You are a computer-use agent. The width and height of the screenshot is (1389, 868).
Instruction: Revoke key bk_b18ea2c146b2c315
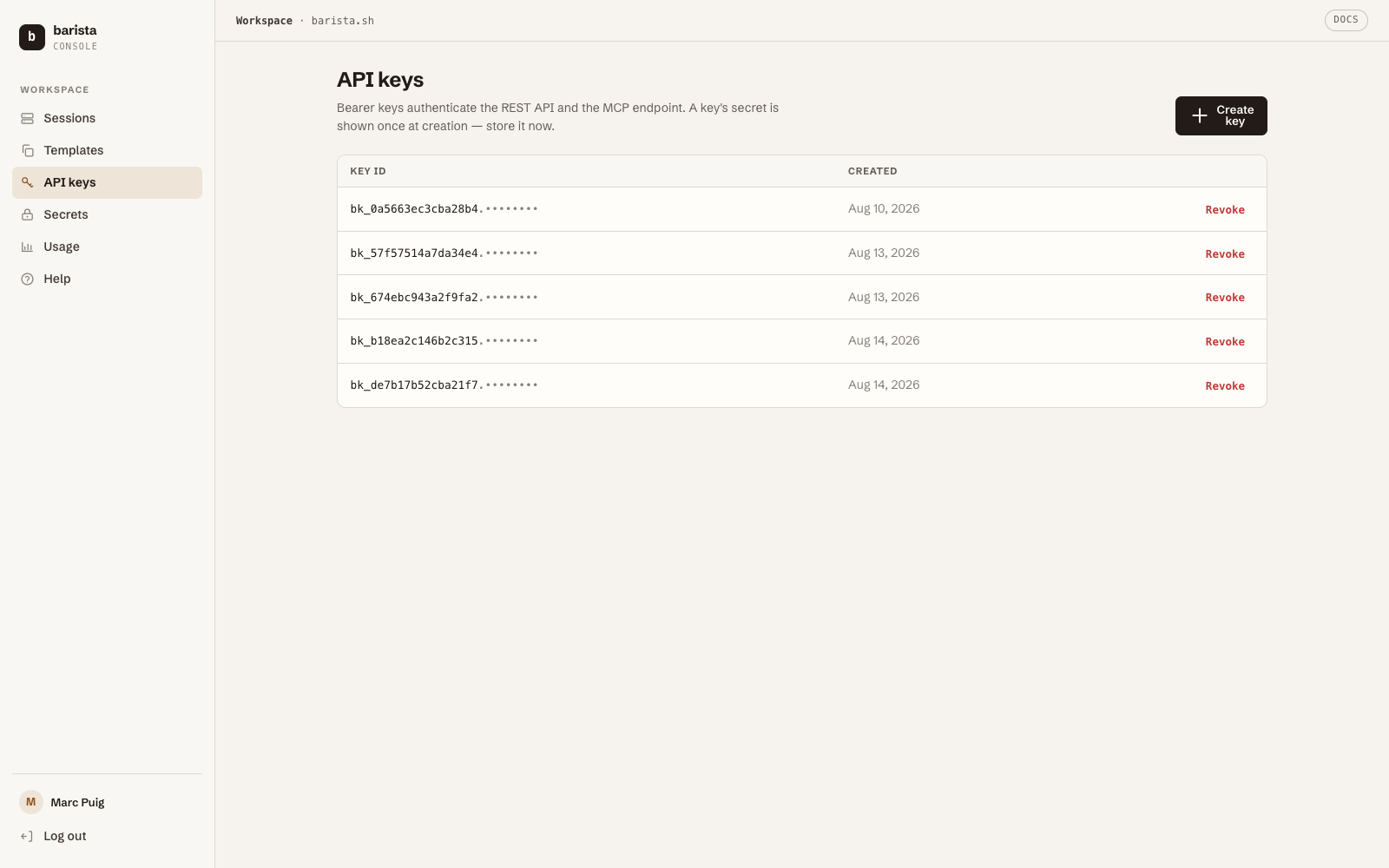(1225, 342)
